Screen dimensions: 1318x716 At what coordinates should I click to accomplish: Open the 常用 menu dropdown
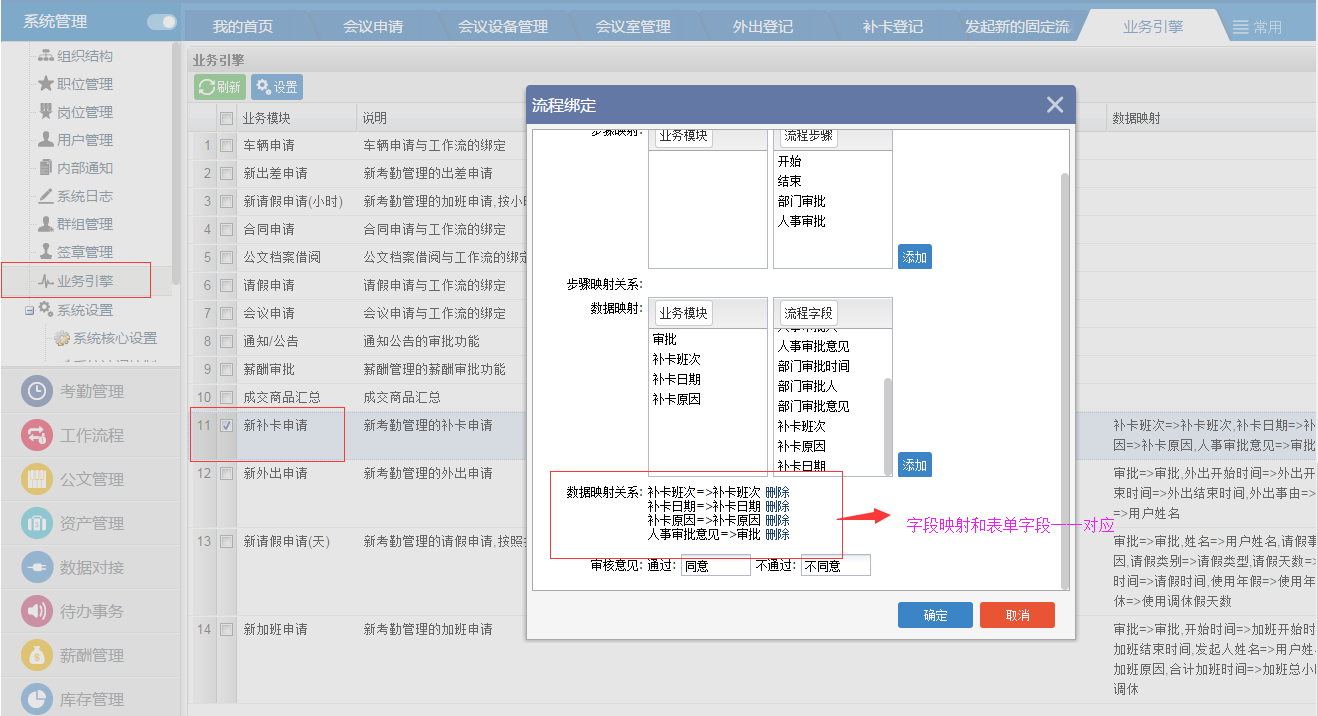point(1256,27)
